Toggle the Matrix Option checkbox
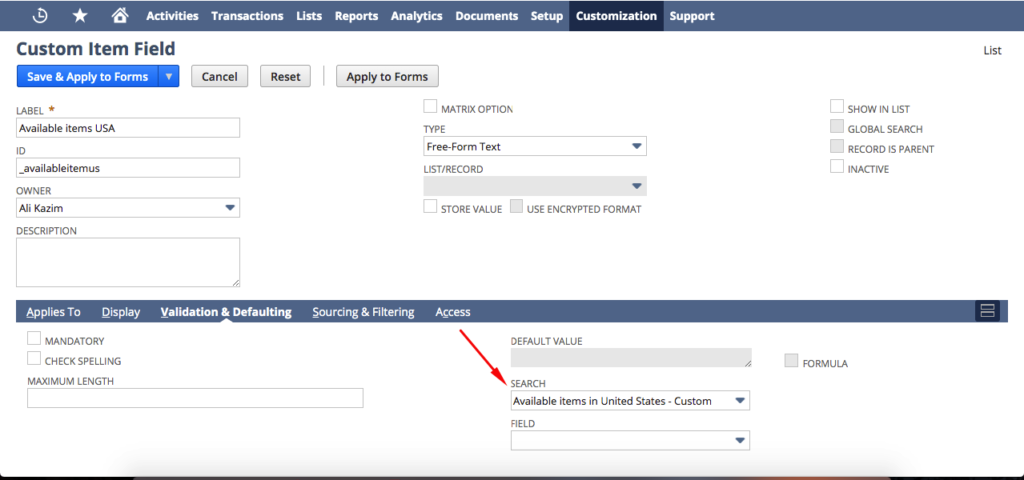The width and height of the screenshot is (1024, 480). tap(430, 106)
